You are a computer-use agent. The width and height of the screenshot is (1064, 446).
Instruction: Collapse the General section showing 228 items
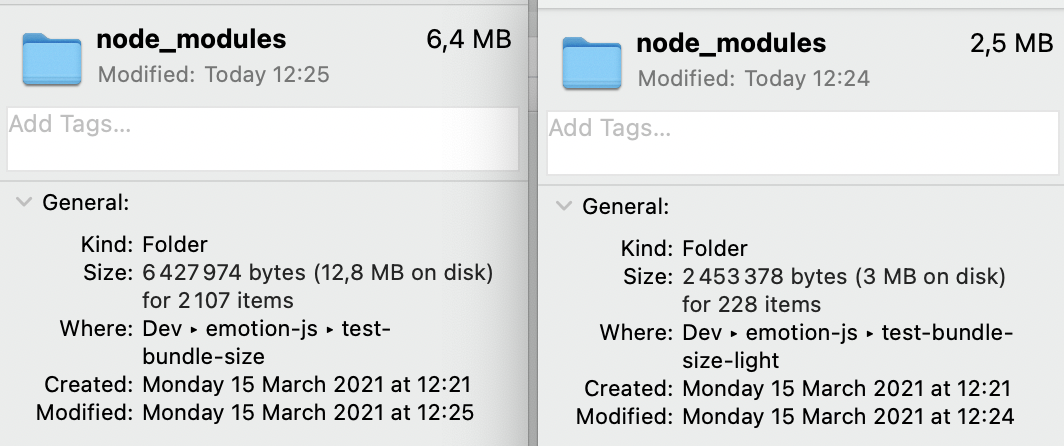coord(562,207)
